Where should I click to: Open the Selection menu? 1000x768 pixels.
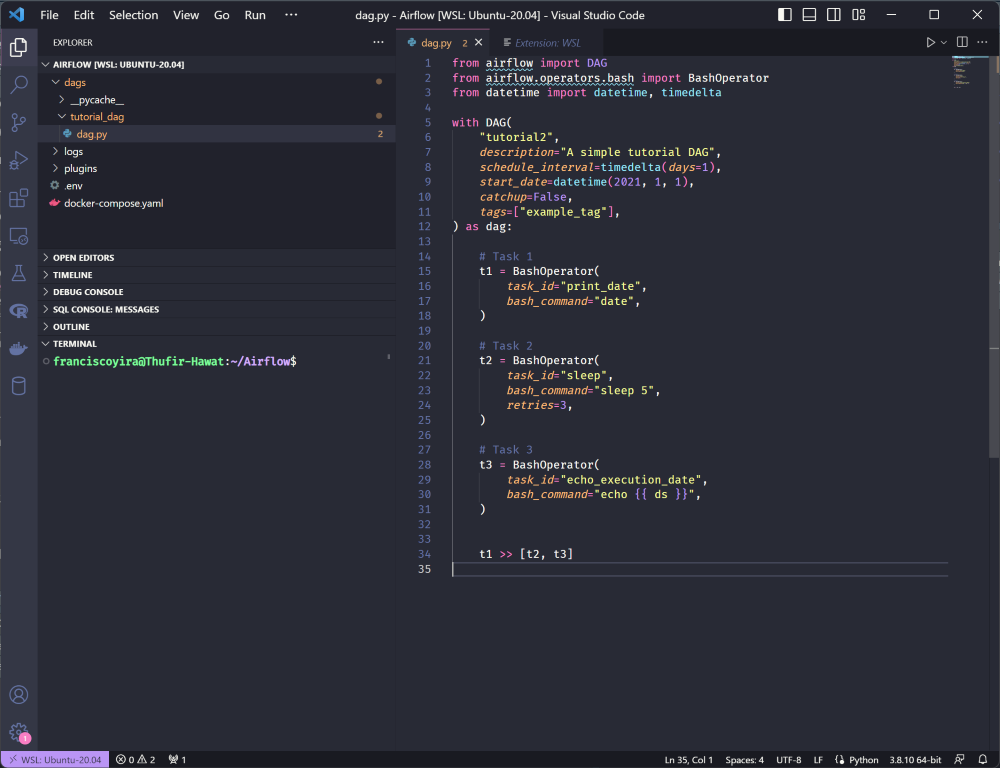[x=133, y=15]
